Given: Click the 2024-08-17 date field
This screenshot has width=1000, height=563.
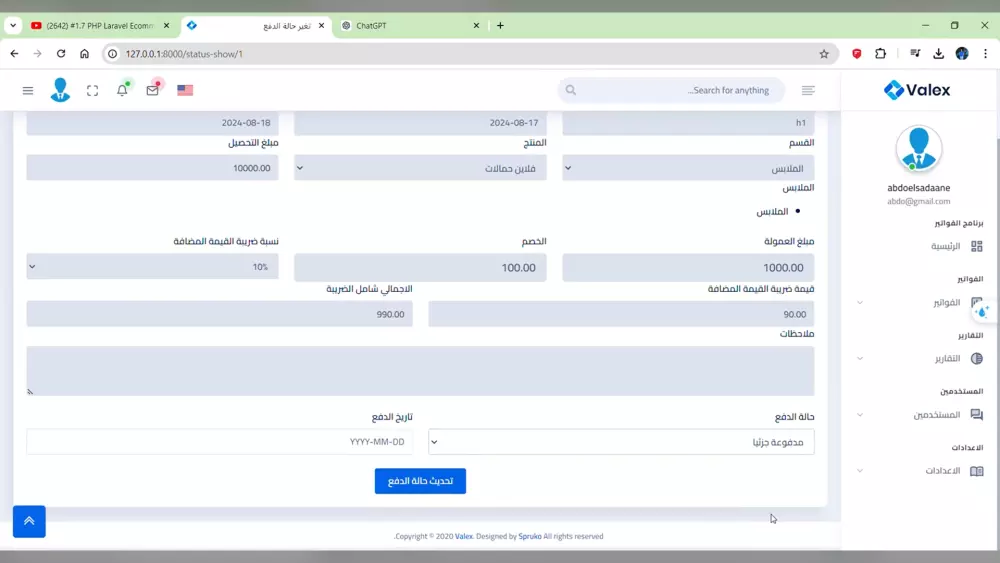Looking at the screenshot, I should [x=420, y=123].
